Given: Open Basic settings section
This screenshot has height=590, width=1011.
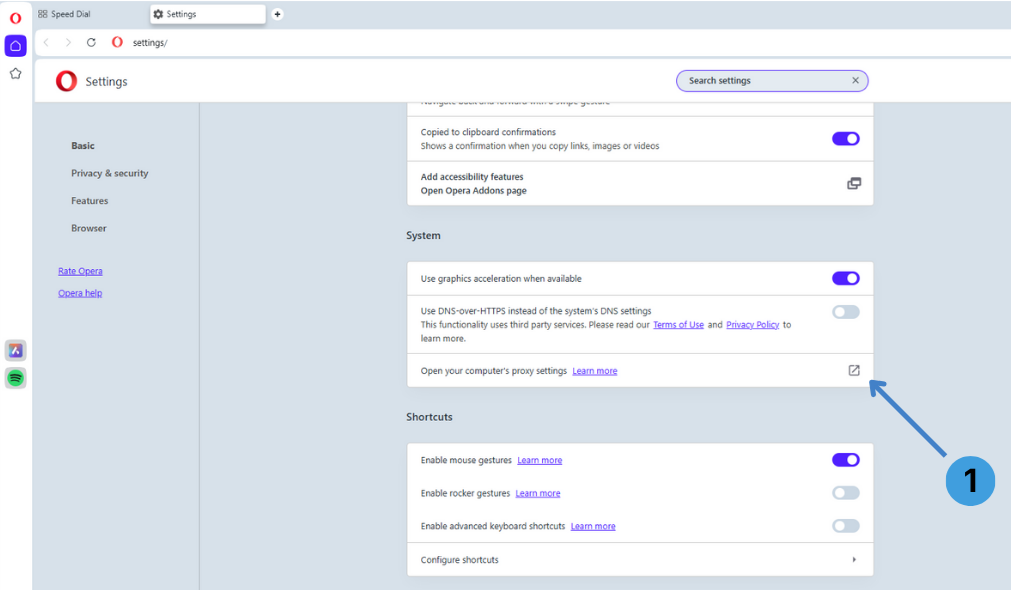Looking at the screenshot, I should [x=83, y=146].
